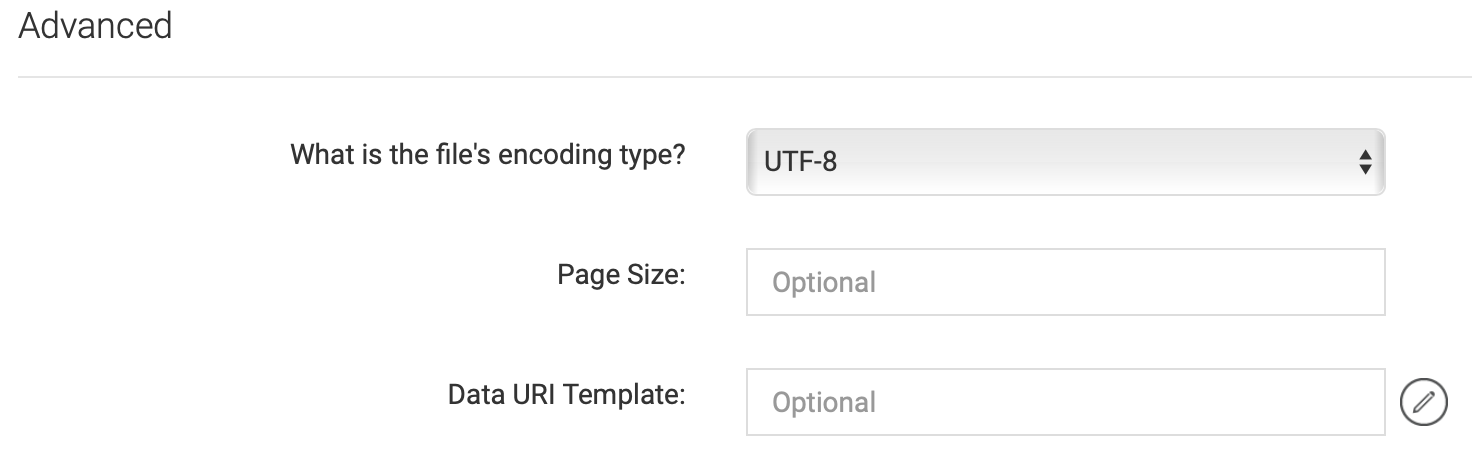Click the "Data URI Template:" label

pyautogui.click(x=566, y=395)
